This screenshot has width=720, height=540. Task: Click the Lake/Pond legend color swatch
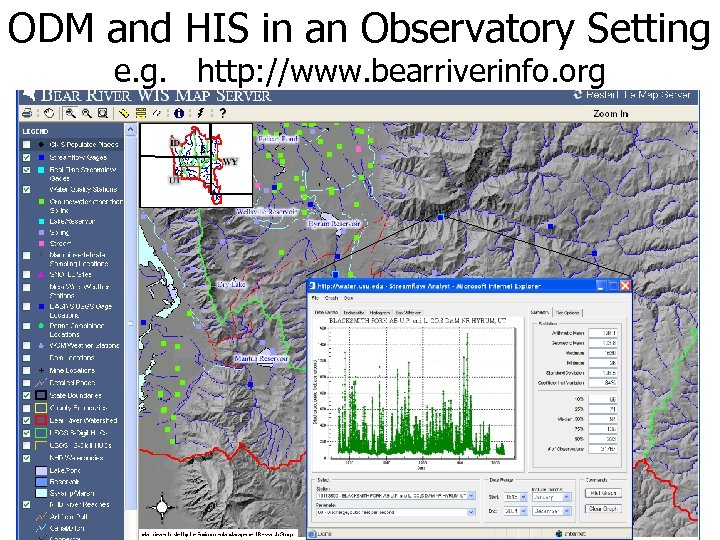pos(41,471)
